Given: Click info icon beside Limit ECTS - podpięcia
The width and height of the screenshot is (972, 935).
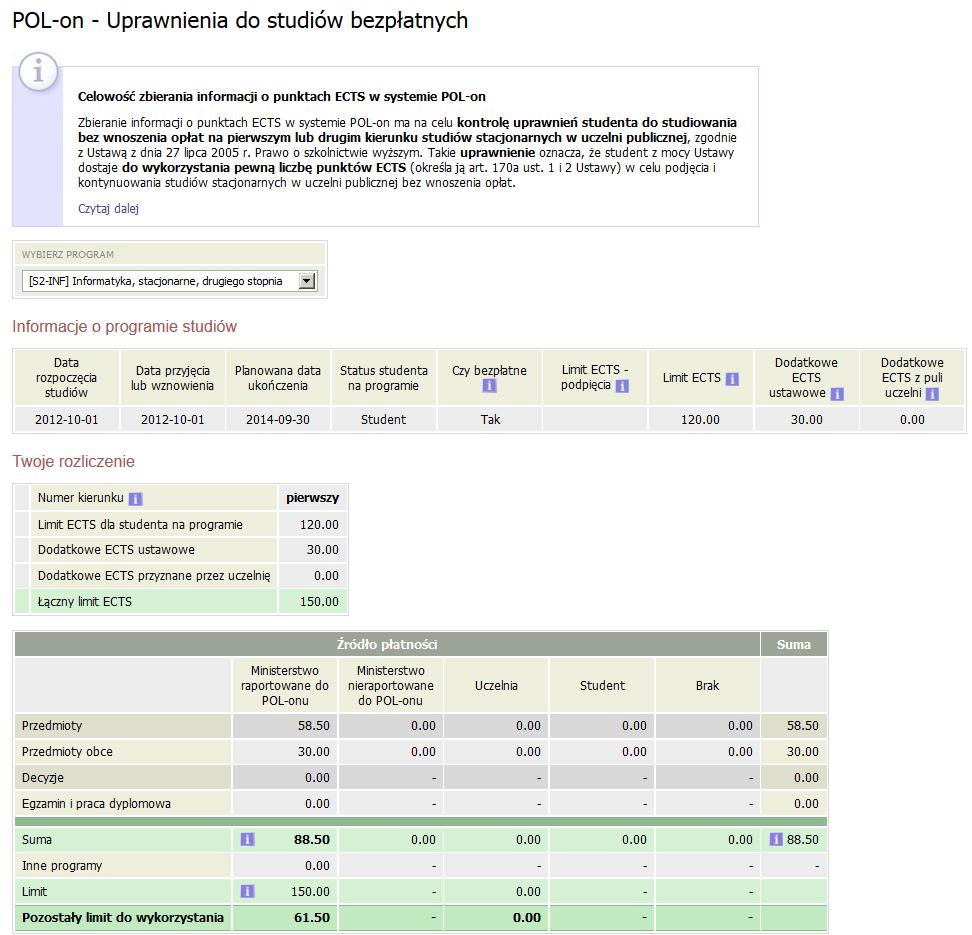Looking at the screenshot, I should pyautogui.click(x=622, y=386).
